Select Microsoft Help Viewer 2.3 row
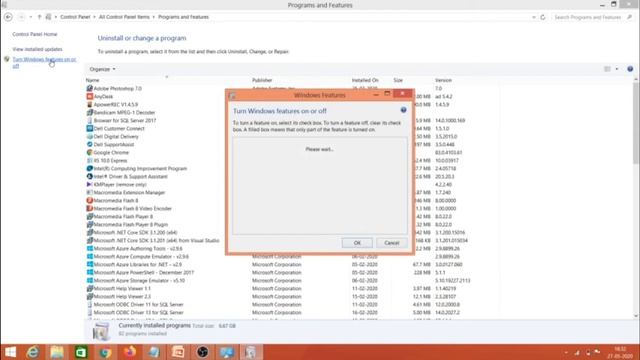The width and height of the screenshot is (640, 360). tap(292, 296)
